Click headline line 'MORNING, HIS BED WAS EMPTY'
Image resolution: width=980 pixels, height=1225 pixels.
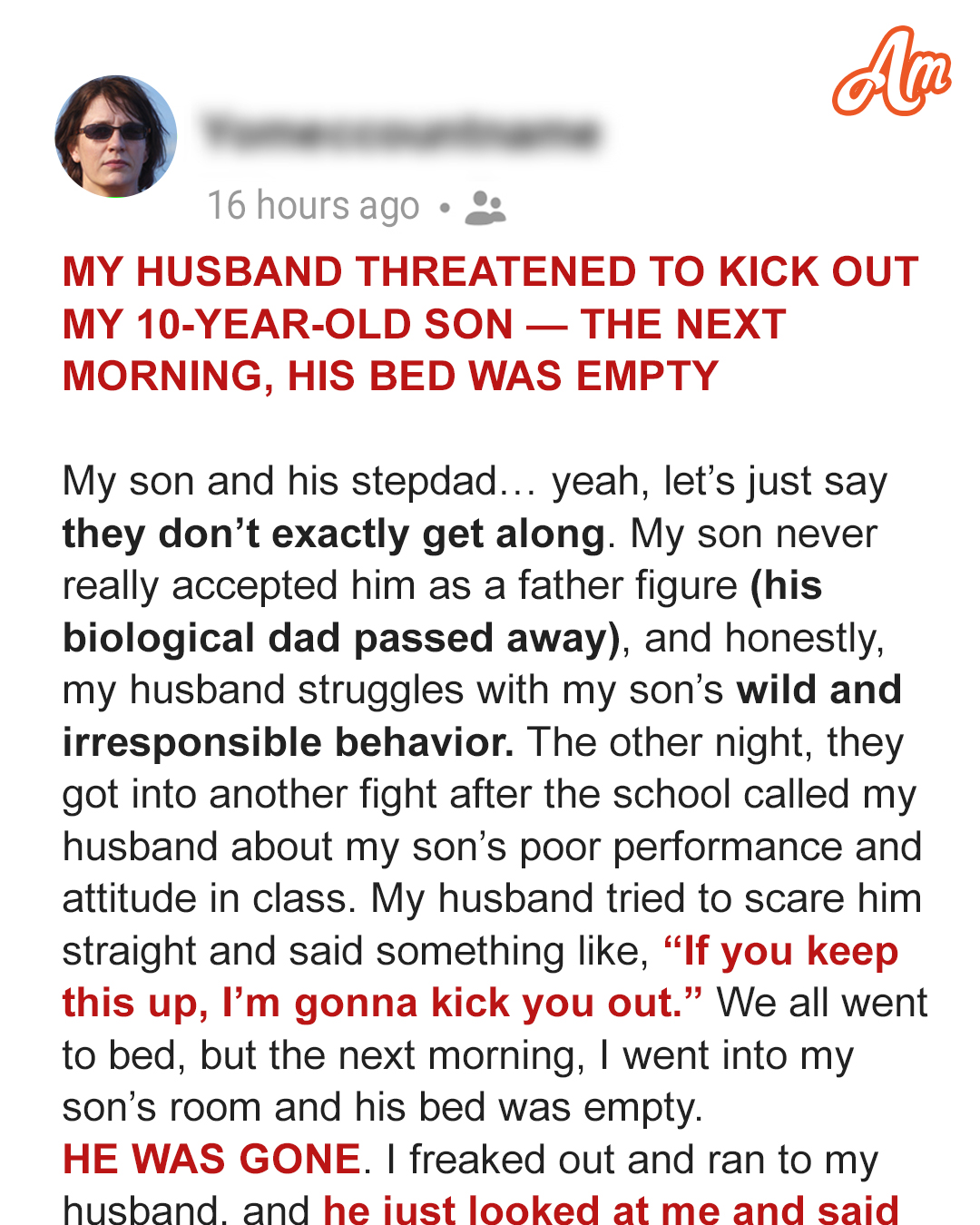(x=390, y=377)
